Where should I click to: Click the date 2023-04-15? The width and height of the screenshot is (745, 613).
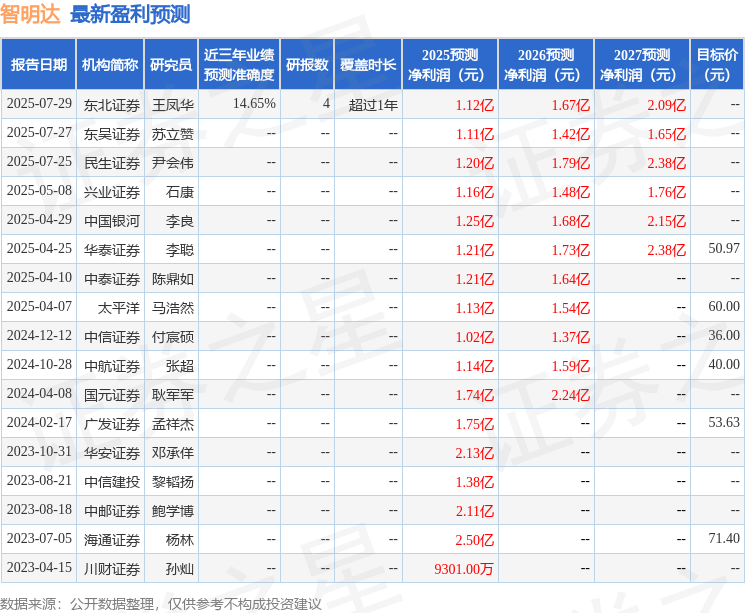[x=39, y=567]
